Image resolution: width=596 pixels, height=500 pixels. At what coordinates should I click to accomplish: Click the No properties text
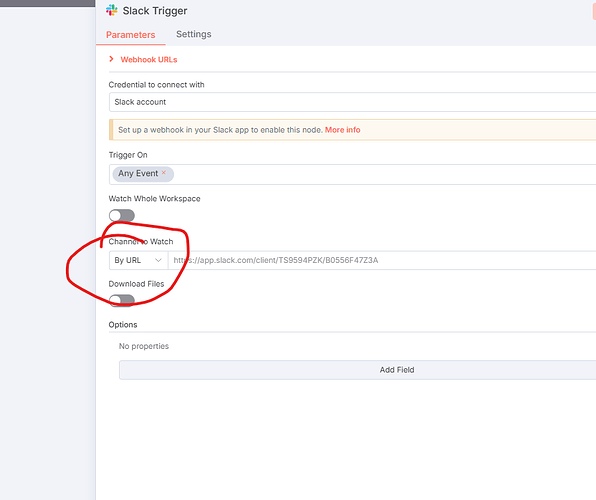coord(144,346)
